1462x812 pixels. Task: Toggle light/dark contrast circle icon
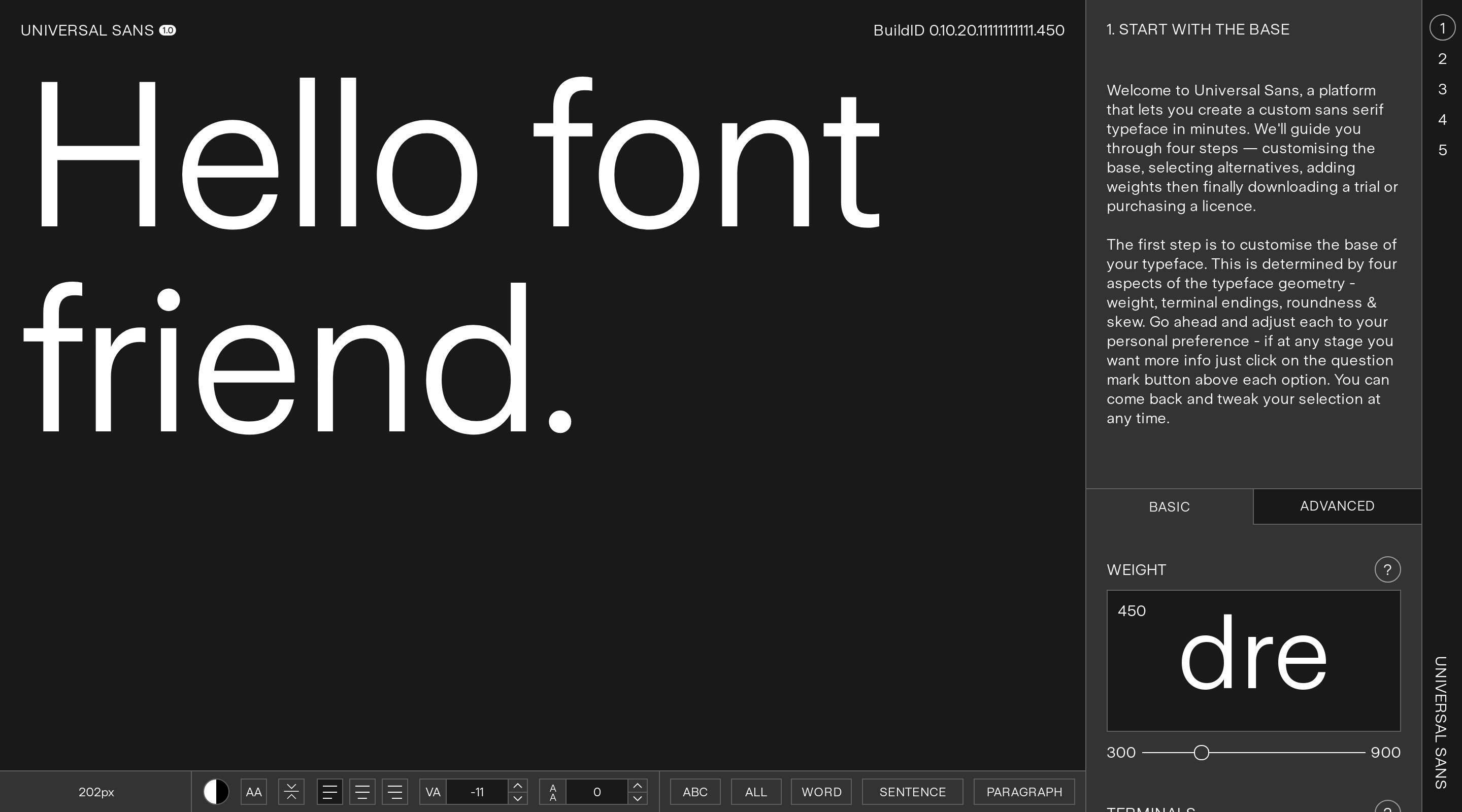tap(216, 792)
